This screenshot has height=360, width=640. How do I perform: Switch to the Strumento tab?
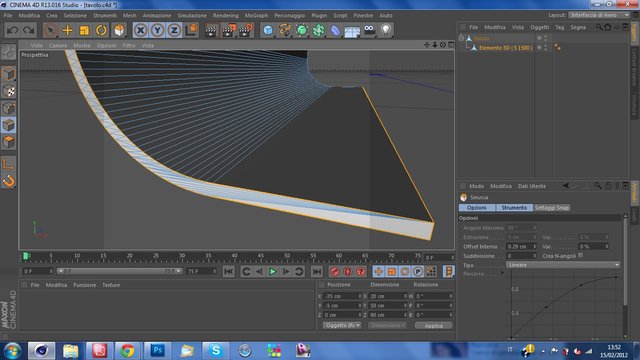tap(514, 208)
